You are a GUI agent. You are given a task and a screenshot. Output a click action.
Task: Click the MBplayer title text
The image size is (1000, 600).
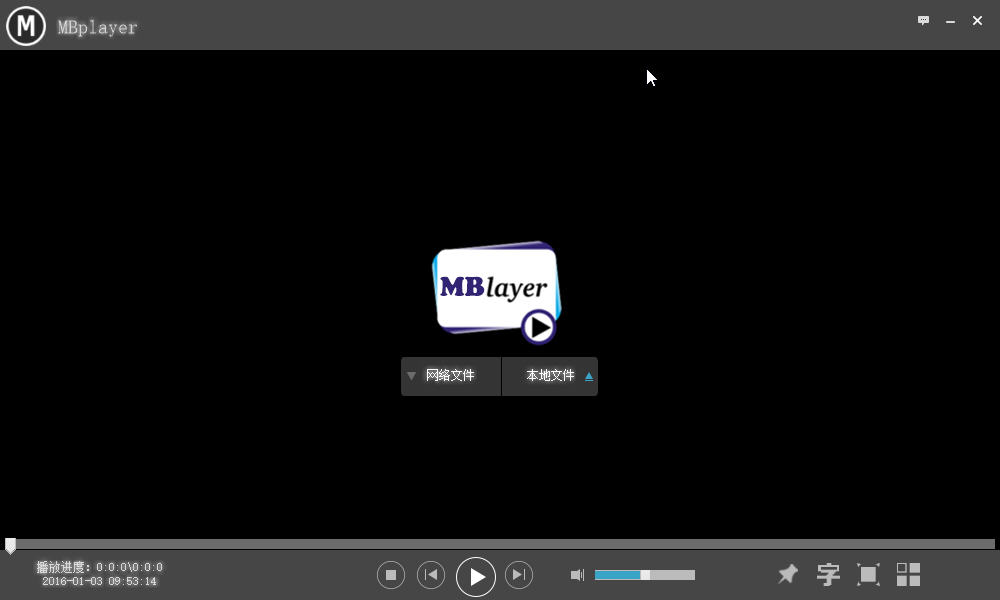[98, 27]
